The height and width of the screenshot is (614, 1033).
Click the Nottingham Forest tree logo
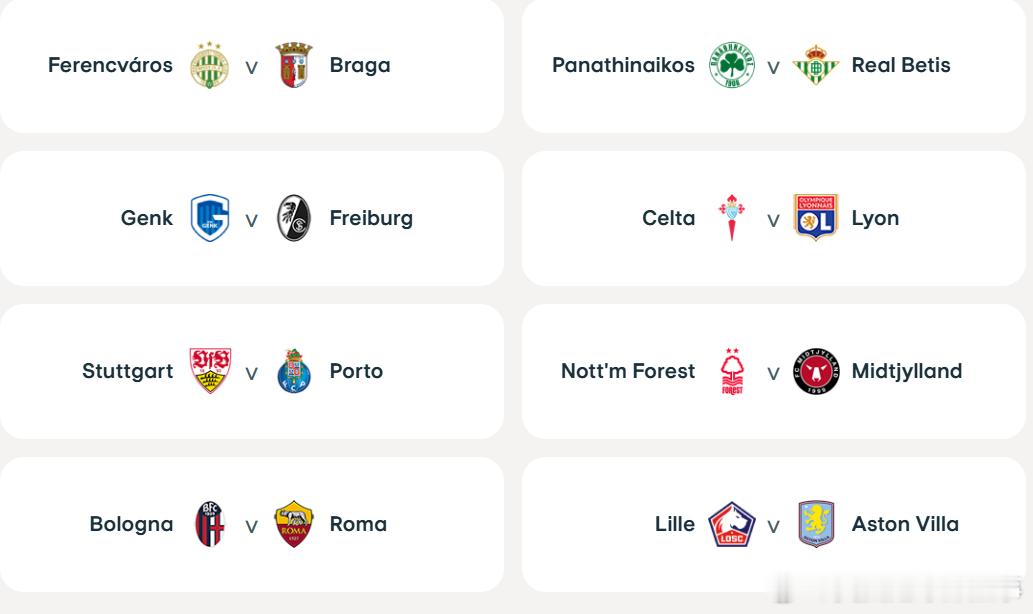click(x=732, y=371)
